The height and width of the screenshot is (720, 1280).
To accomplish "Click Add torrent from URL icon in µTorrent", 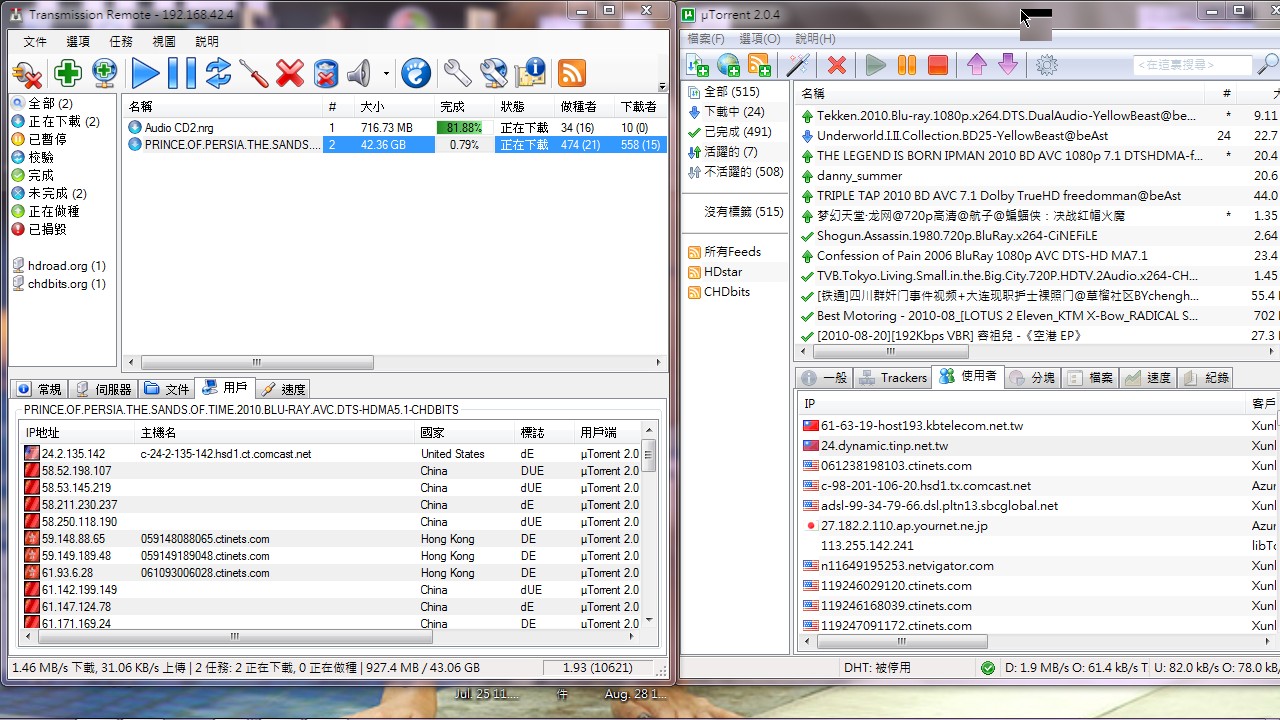I will [729, 65].
